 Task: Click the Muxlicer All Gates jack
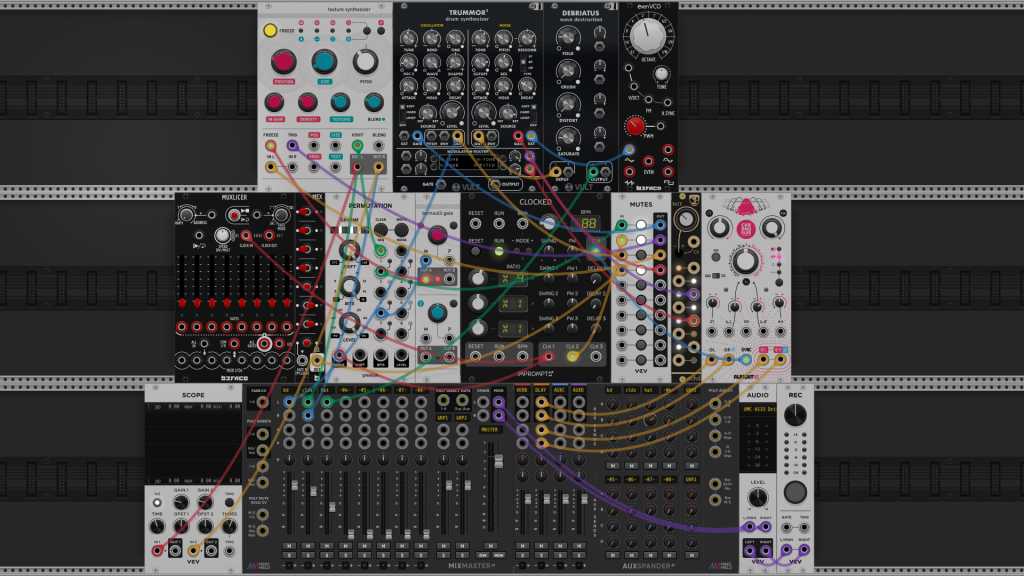click(x=264, y=344)
